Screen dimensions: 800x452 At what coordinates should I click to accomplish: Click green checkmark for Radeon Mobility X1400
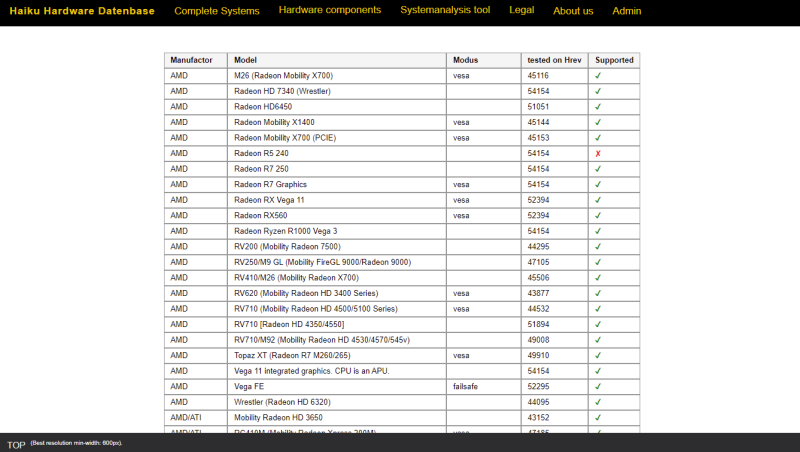[598, 122]
